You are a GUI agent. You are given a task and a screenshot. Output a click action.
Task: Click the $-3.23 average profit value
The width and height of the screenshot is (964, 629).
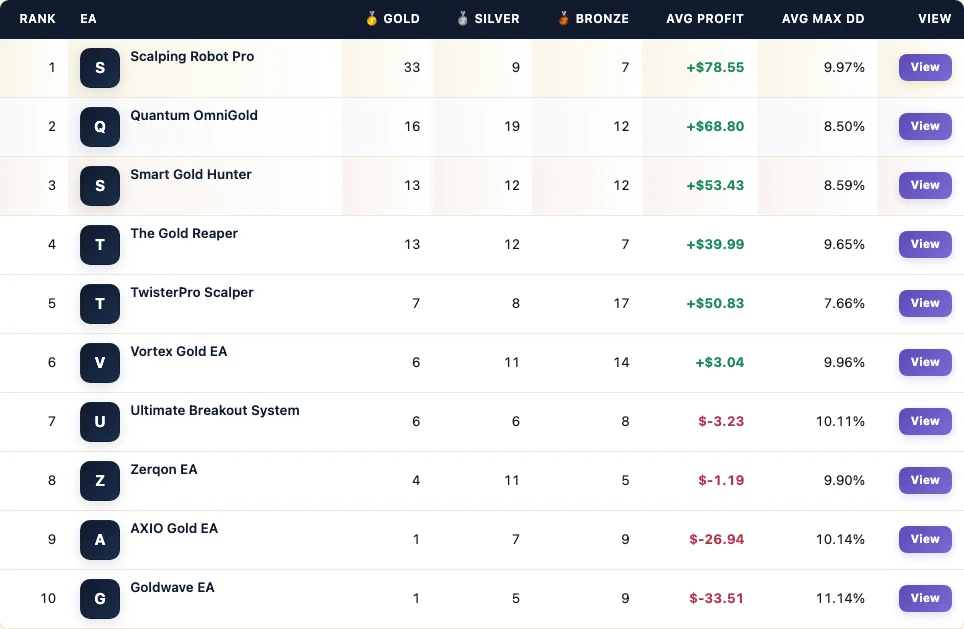click(721, 422)
